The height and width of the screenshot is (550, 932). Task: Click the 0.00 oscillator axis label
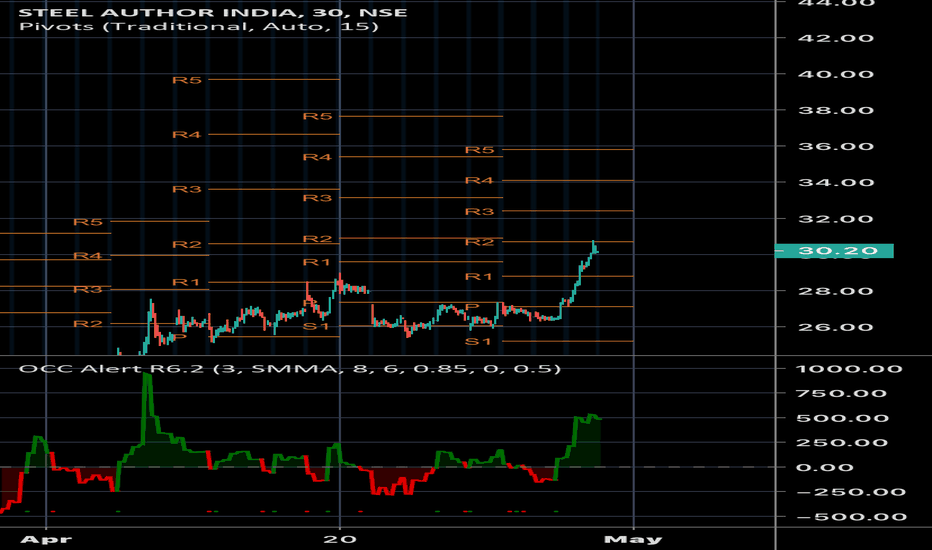[x=826, y=468]
